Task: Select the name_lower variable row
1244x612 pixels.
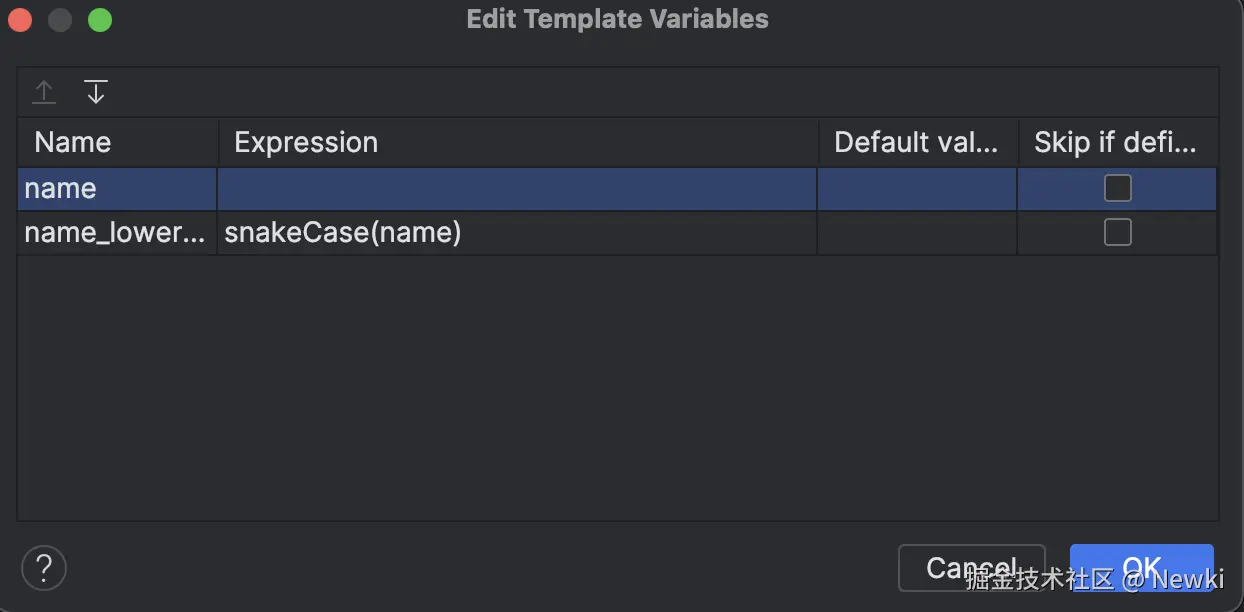Action: (x=116, y=233)
